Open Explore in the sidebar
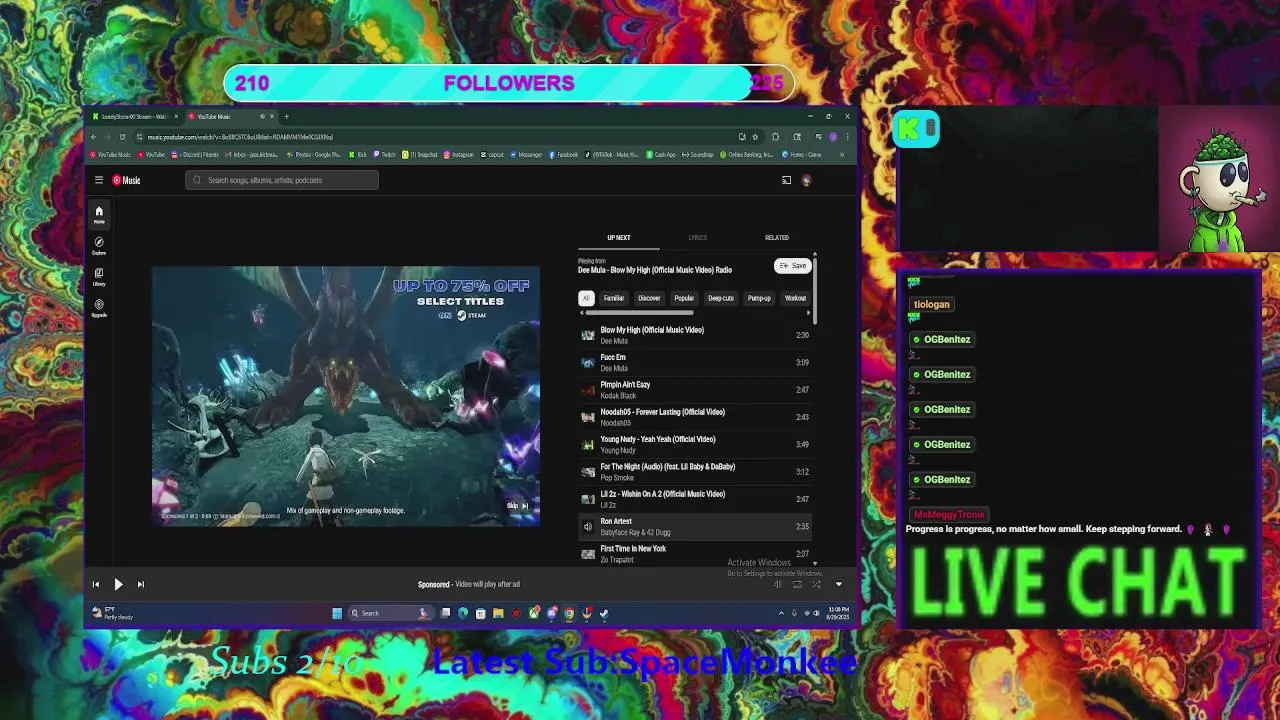Viewport: 1280px width, 720px height. [99, 245]
